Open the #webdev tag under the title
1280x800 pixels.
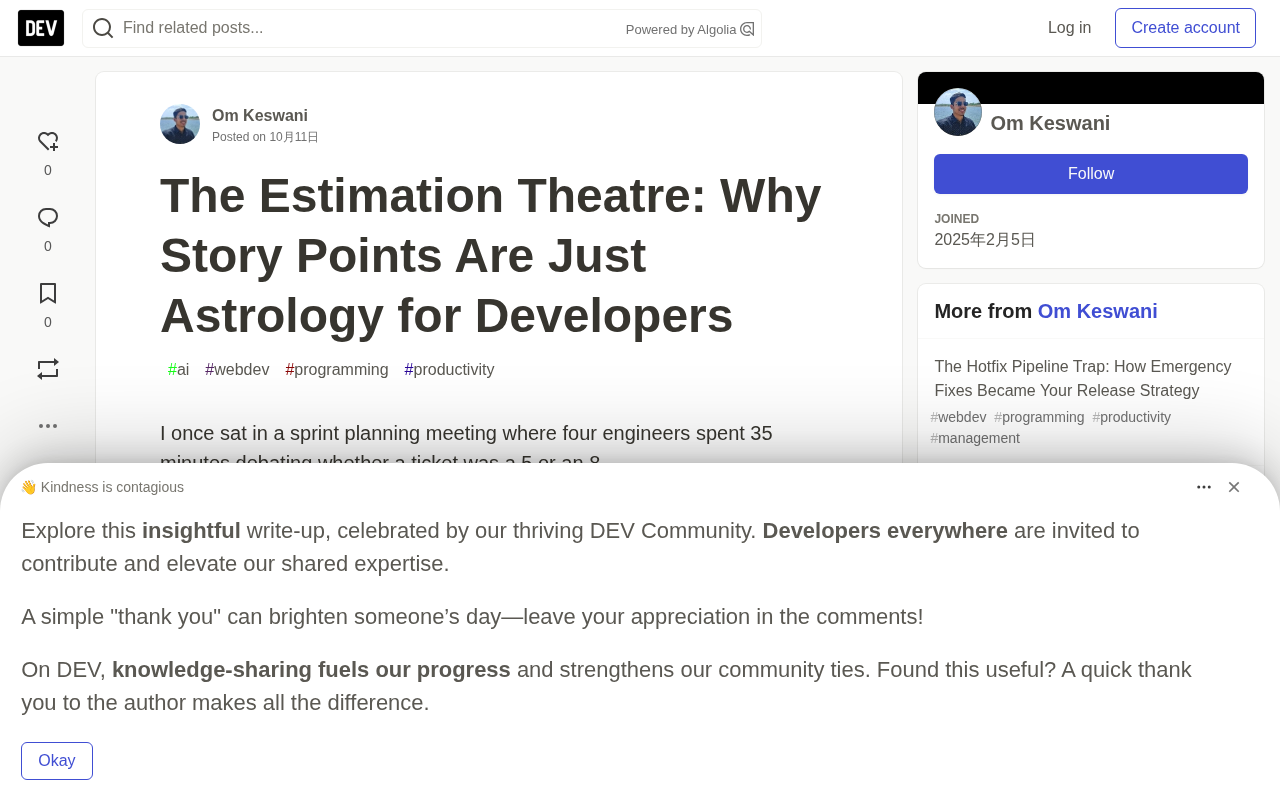tap(237, 370)
